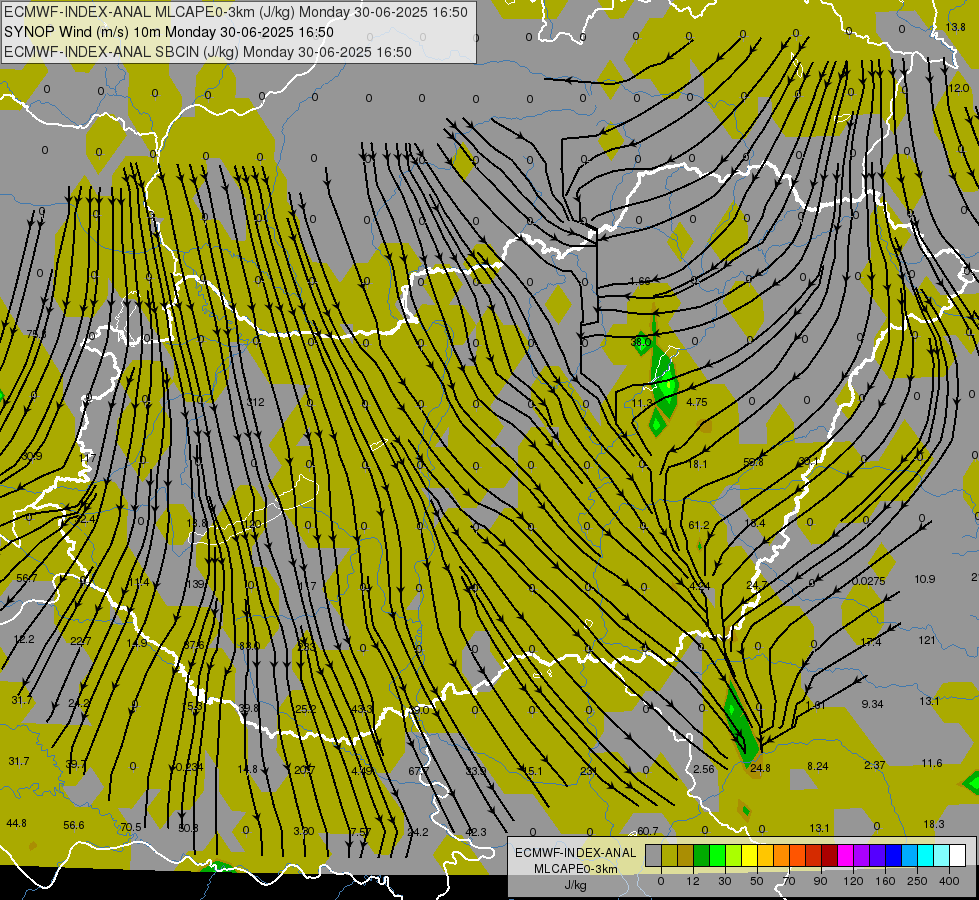979x900 pixels.
Task: Click the legend tick label 400
Action: [949, 881]
